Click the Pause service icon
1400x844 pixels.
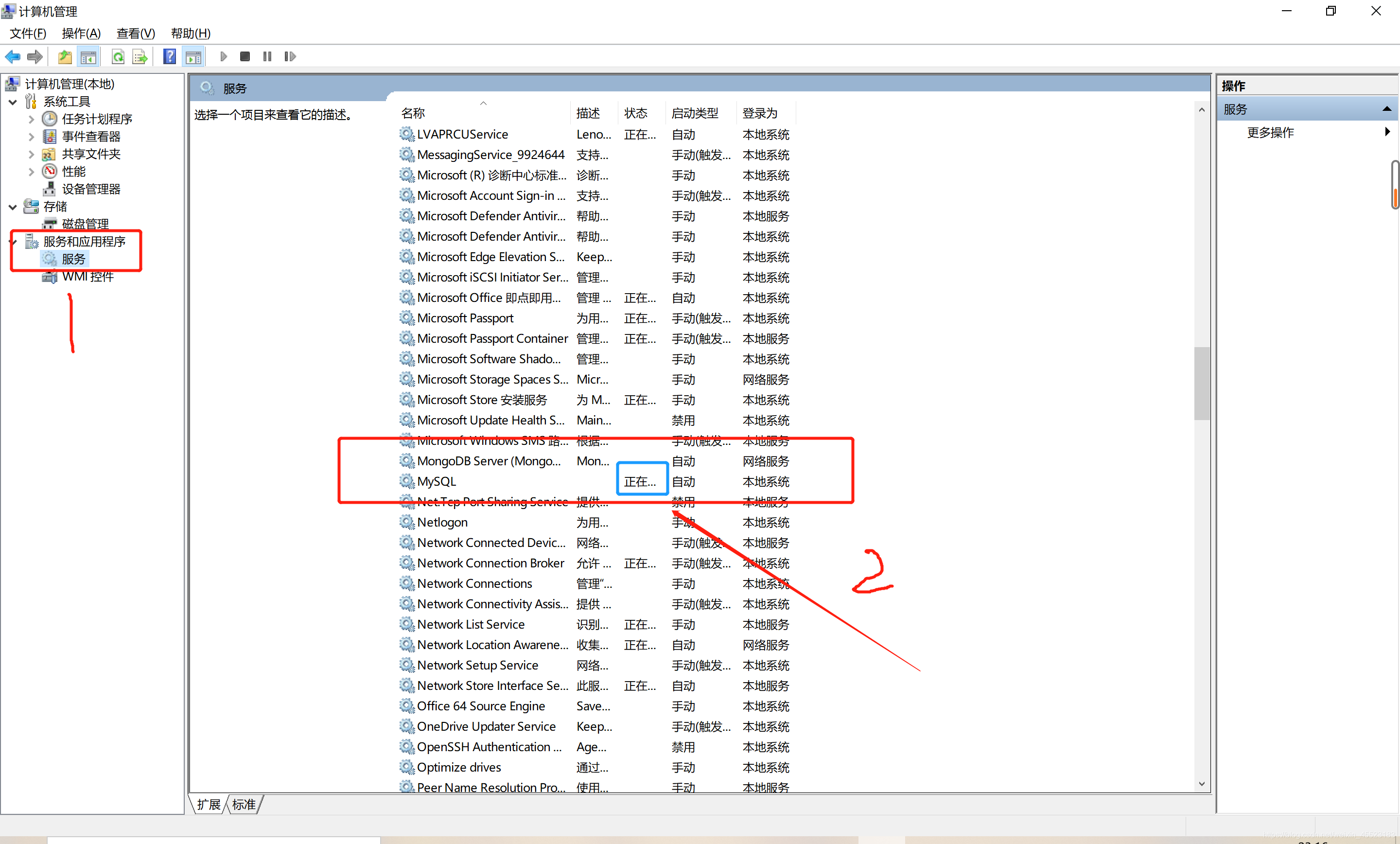[267, 56]
